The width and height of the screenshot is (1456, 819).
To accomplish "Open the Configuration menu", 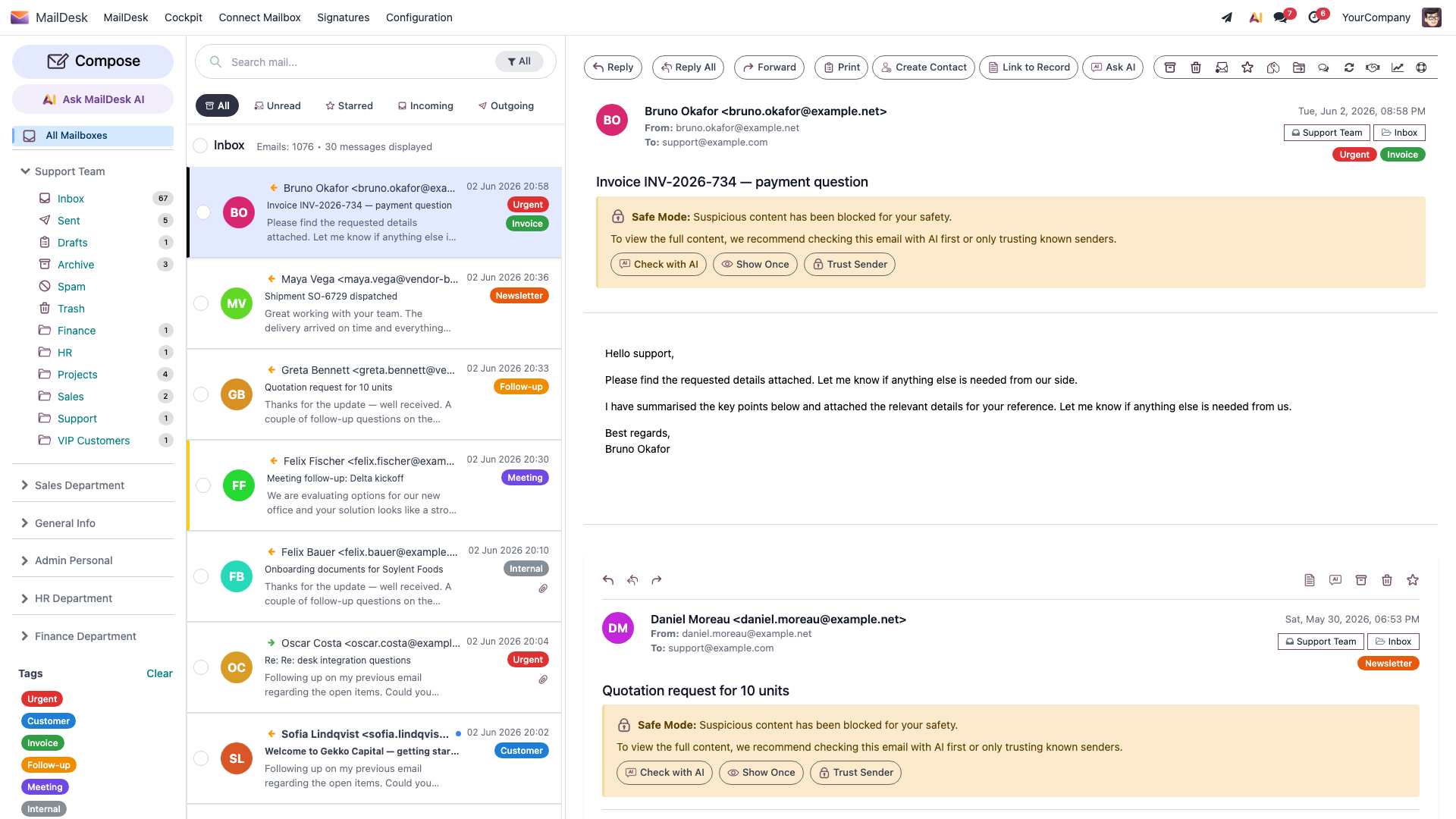I will (x=419, y=17).
